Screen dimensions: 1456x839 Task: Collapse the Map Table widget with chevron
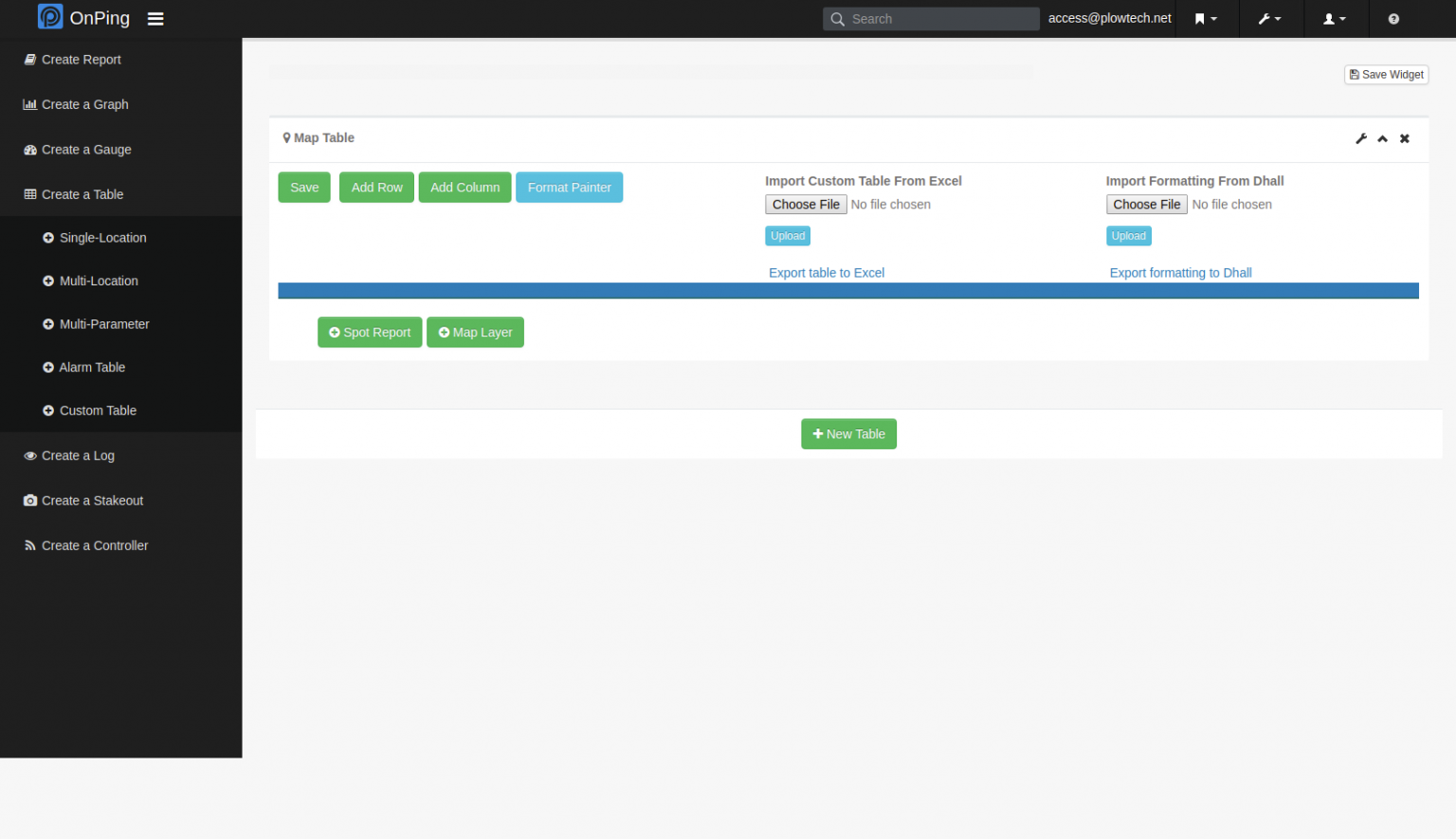[x=1382, y=138]
